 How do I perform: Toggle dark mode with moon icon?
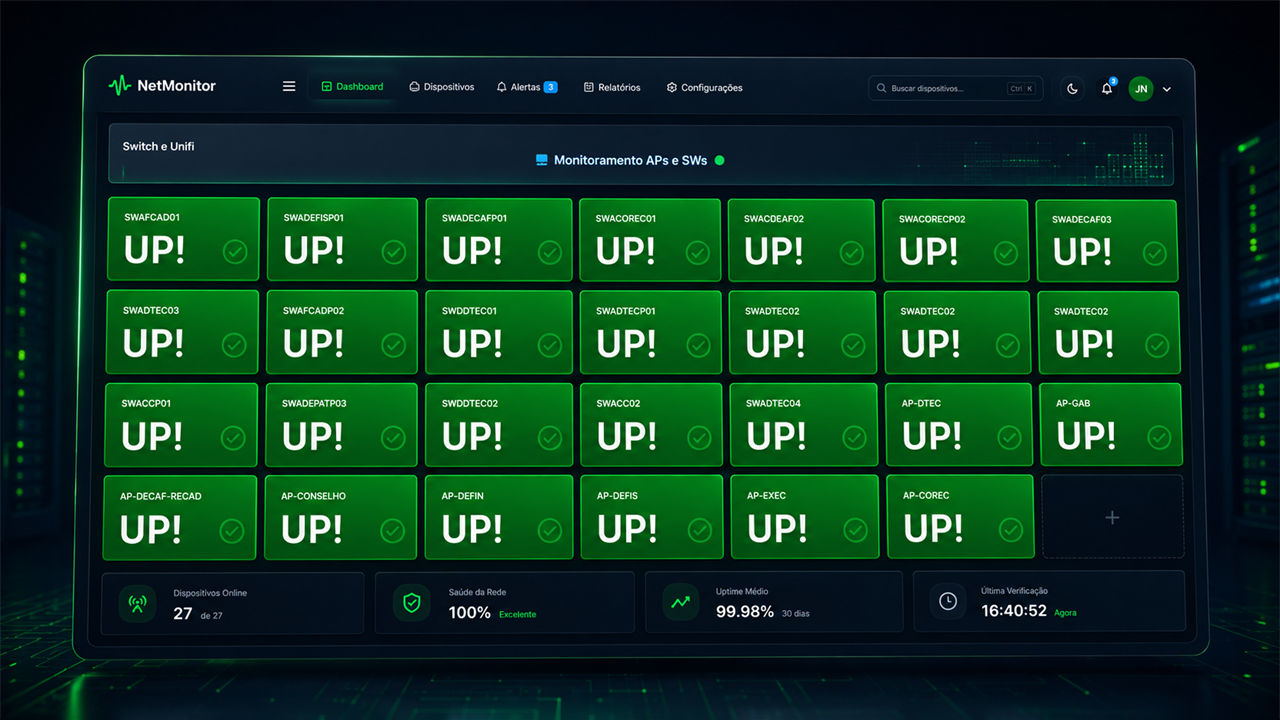pyautogui.click(x=1073, y=88)
